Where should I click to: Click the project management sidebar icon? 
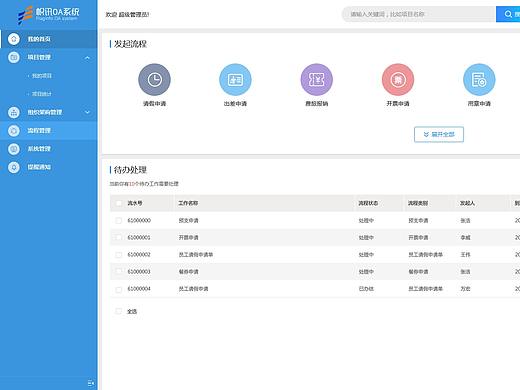click(x=14, y=57)
